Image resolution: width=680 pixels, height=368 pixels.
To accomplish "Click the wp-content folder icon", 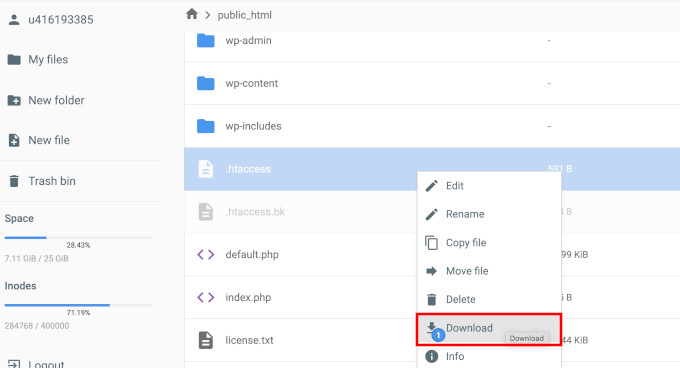I will [206, 83].
